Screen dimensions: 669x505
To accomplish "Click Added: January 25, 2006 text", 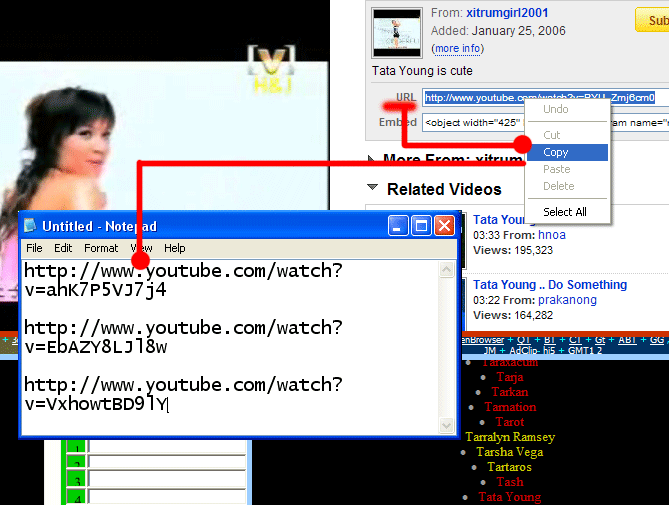I will tap(498, 31).
